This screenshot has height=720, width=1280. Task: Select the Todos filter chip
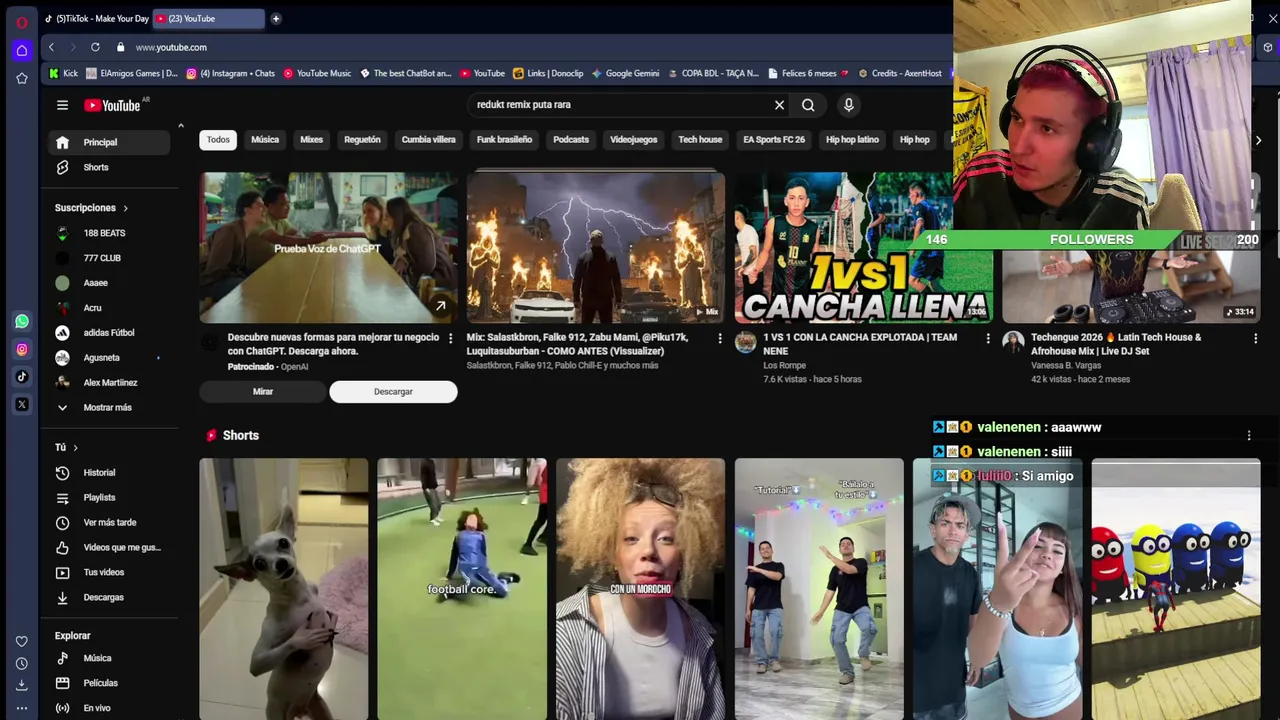pos(218,140)
